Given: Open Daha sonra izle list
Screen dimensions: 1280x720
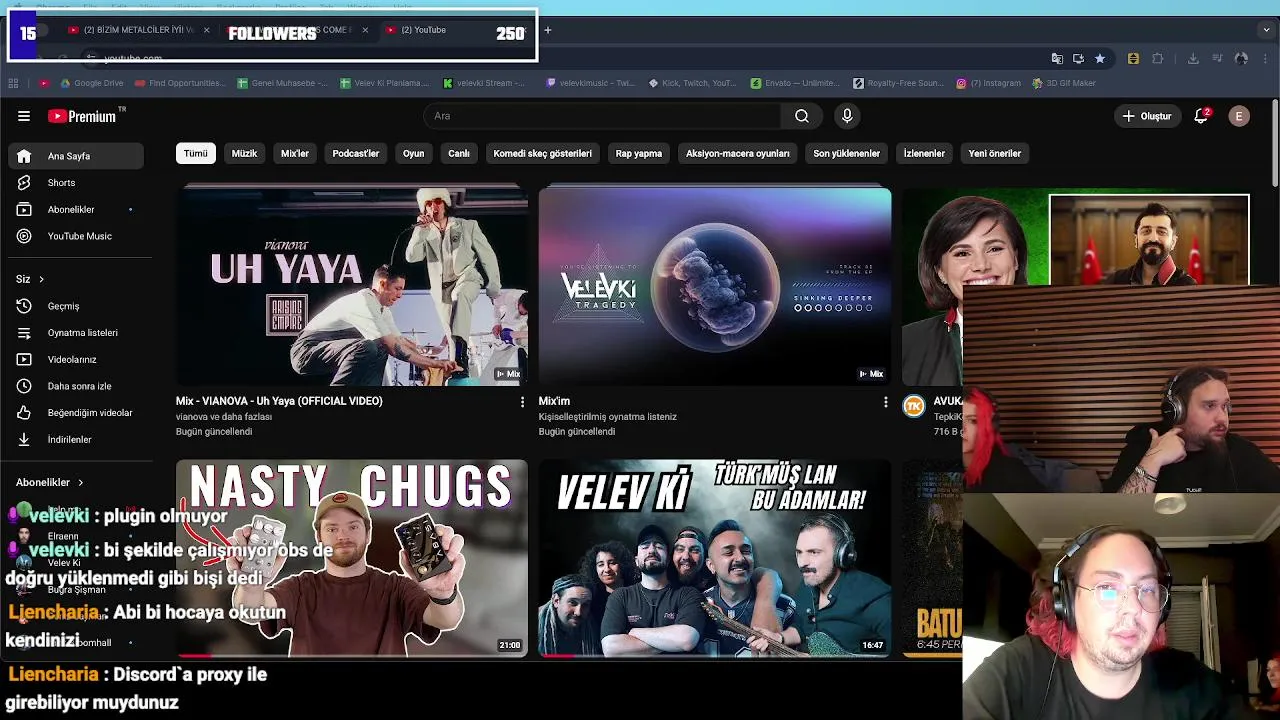Looking at the screenshot, I should pyautogui.click(x=76, y=386).
